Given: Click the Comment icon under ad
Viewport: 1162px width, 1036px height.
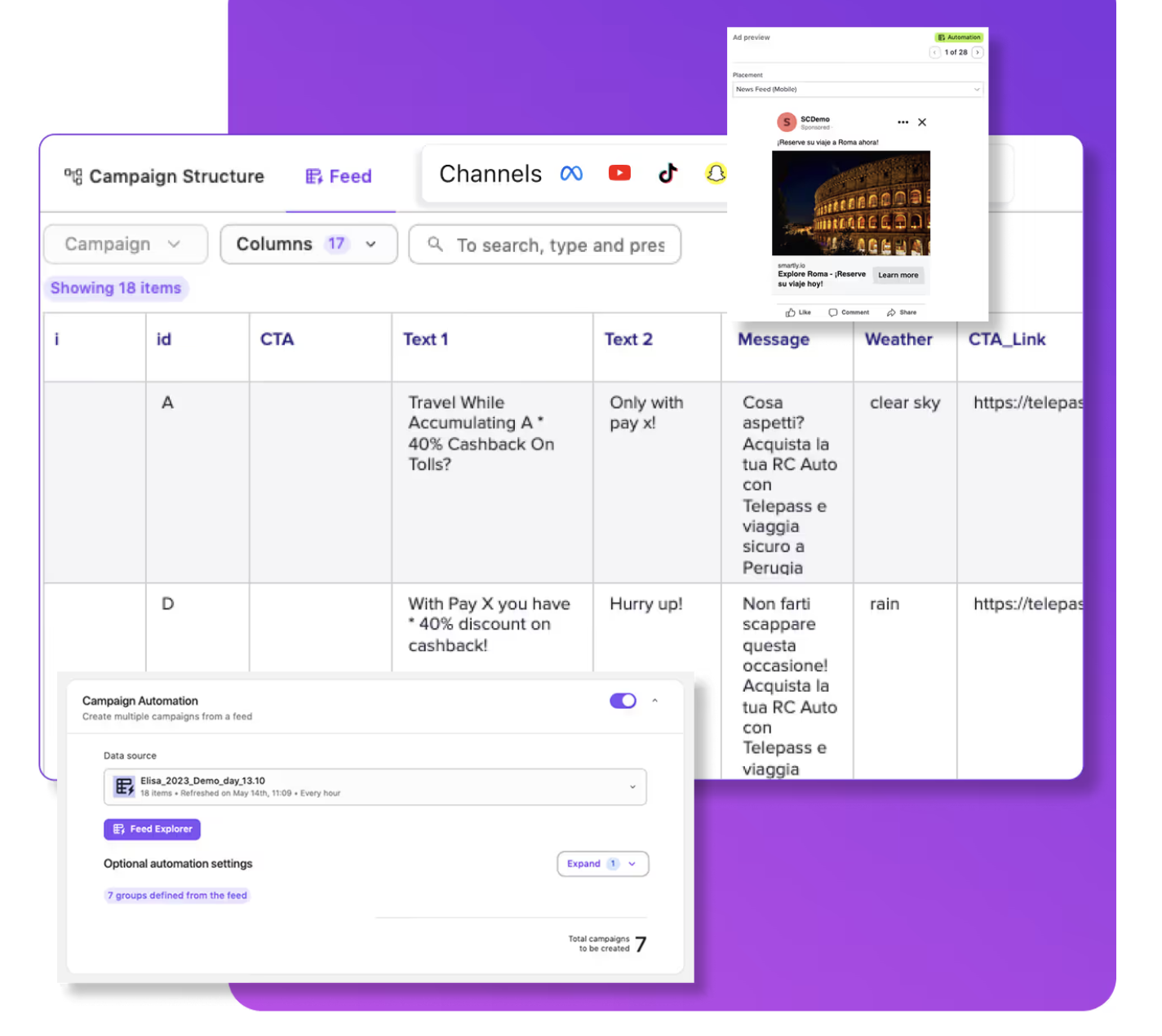Looking at the screenshot, I should (833, 312).
